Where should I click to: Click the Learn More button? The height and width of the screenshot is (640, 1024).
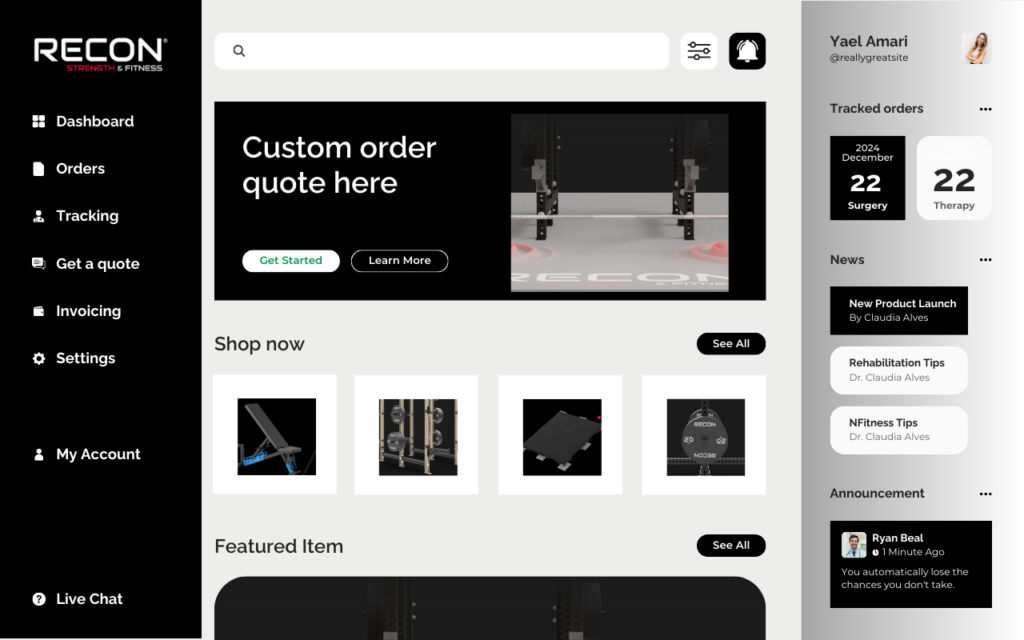pyautogui.click(x=400, y=261)
